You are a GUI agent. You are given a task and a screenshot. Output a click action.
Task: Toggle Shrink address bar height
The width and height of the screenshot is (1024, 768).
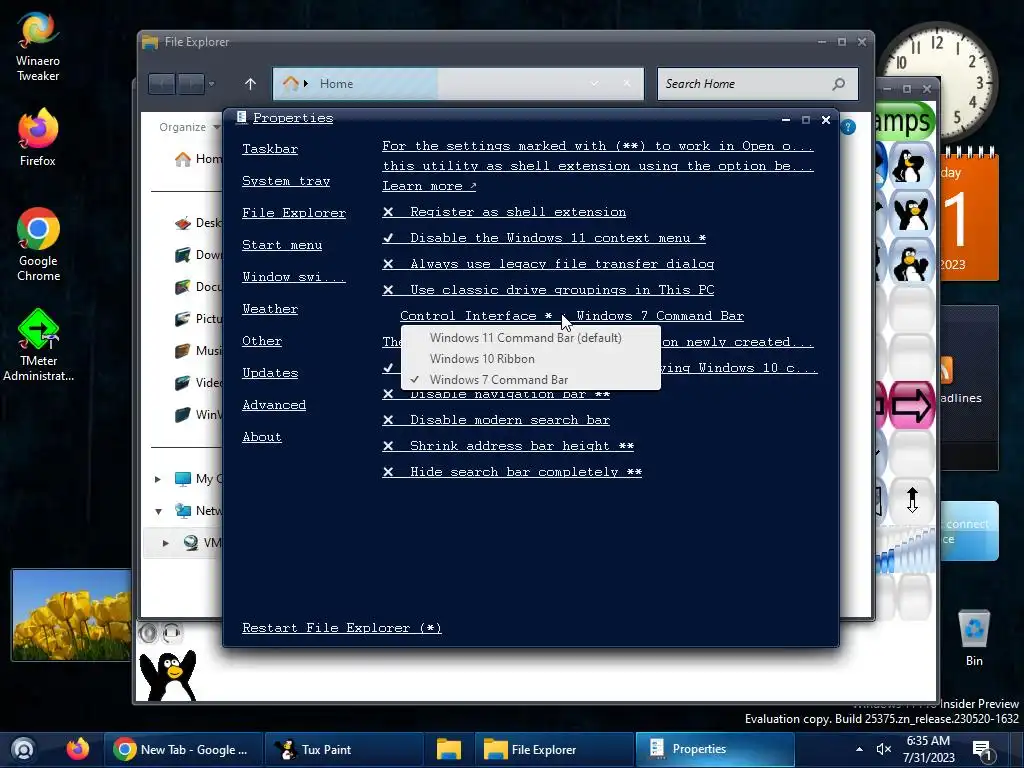508,446
